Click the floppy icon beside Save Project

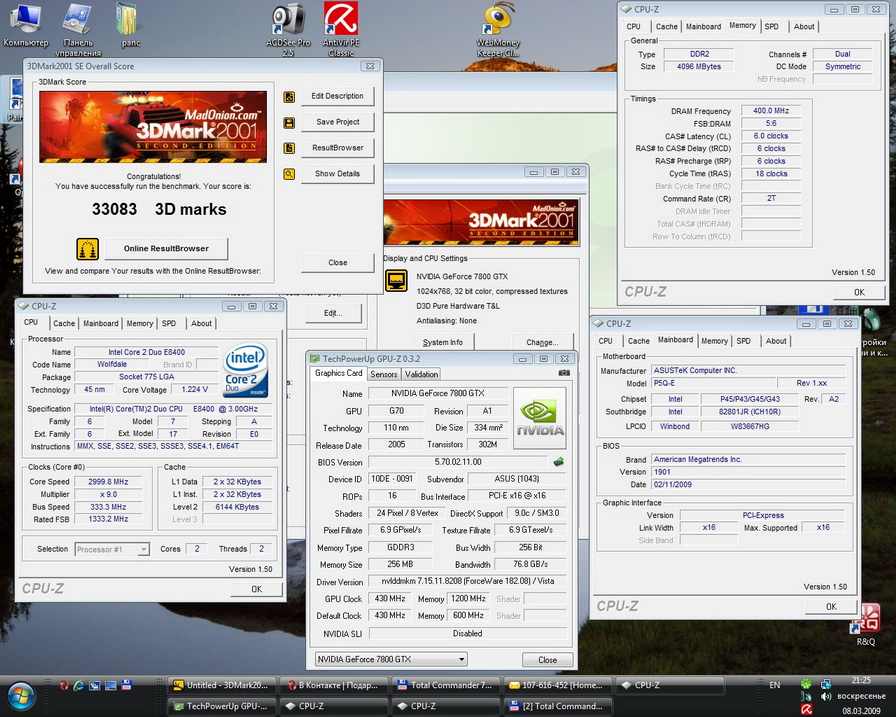289,122
